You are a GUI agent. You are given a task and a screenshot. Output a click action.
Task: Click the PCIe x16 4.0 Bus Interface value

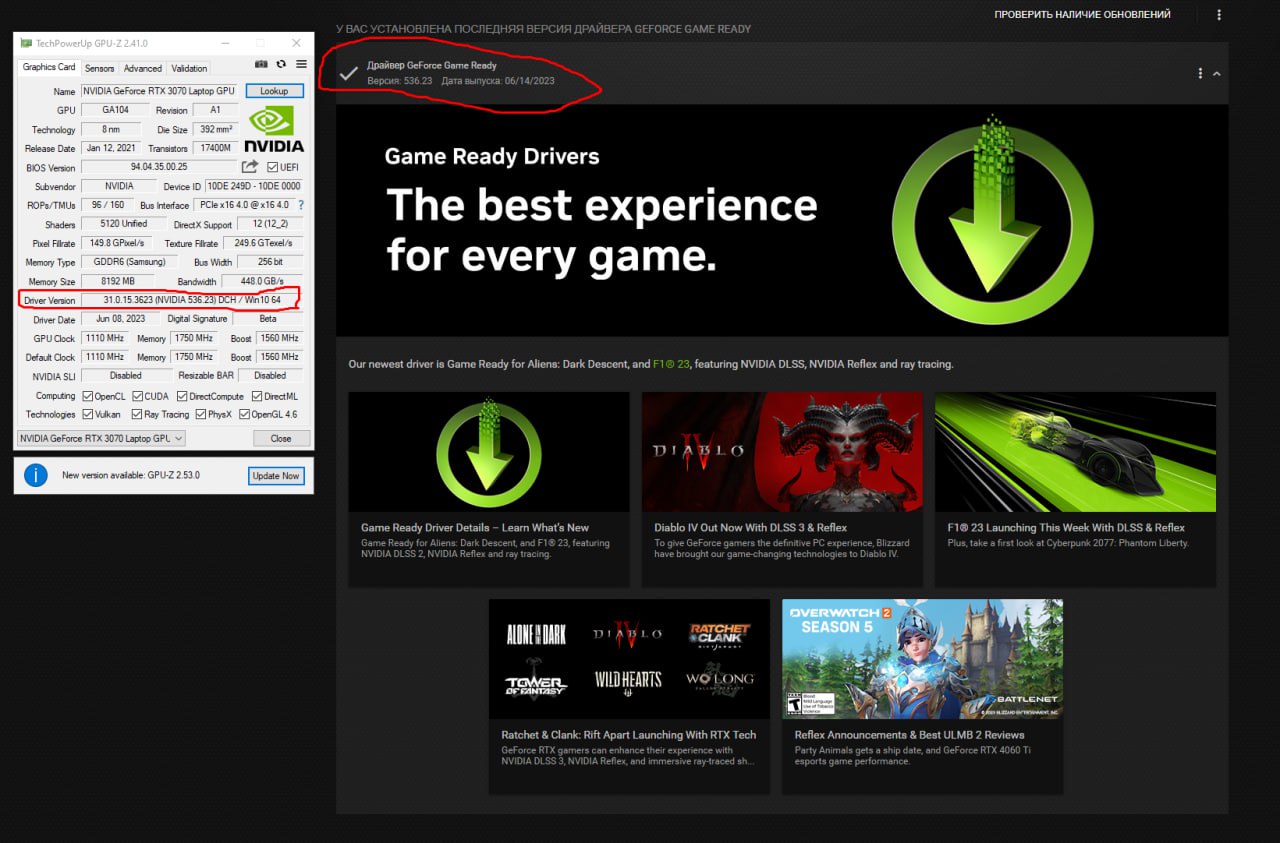pyautogui.click(x=244, y=205)
